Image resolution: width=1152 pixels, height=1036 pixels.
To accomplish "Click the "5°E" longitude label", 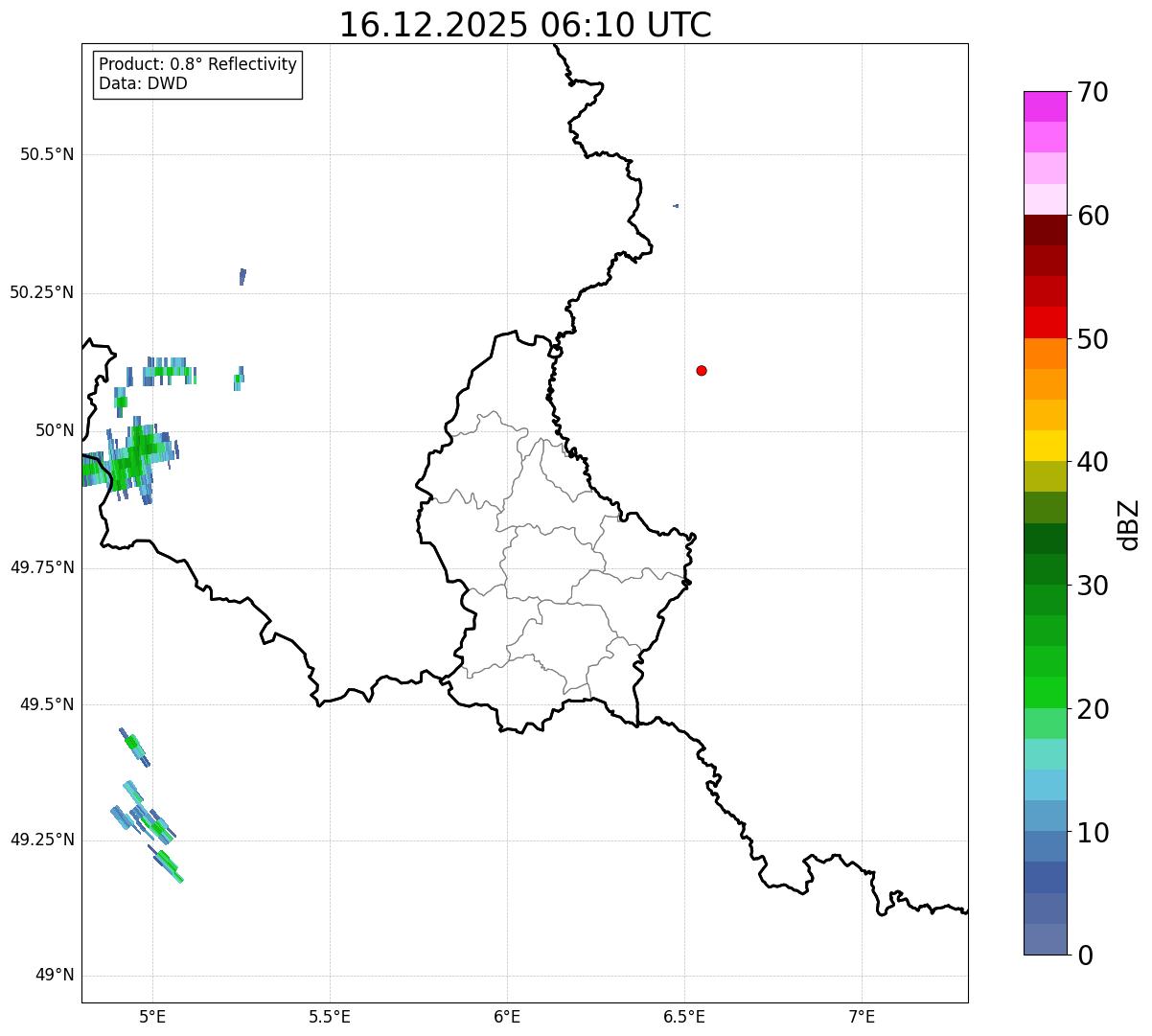I will [152, 1016].
